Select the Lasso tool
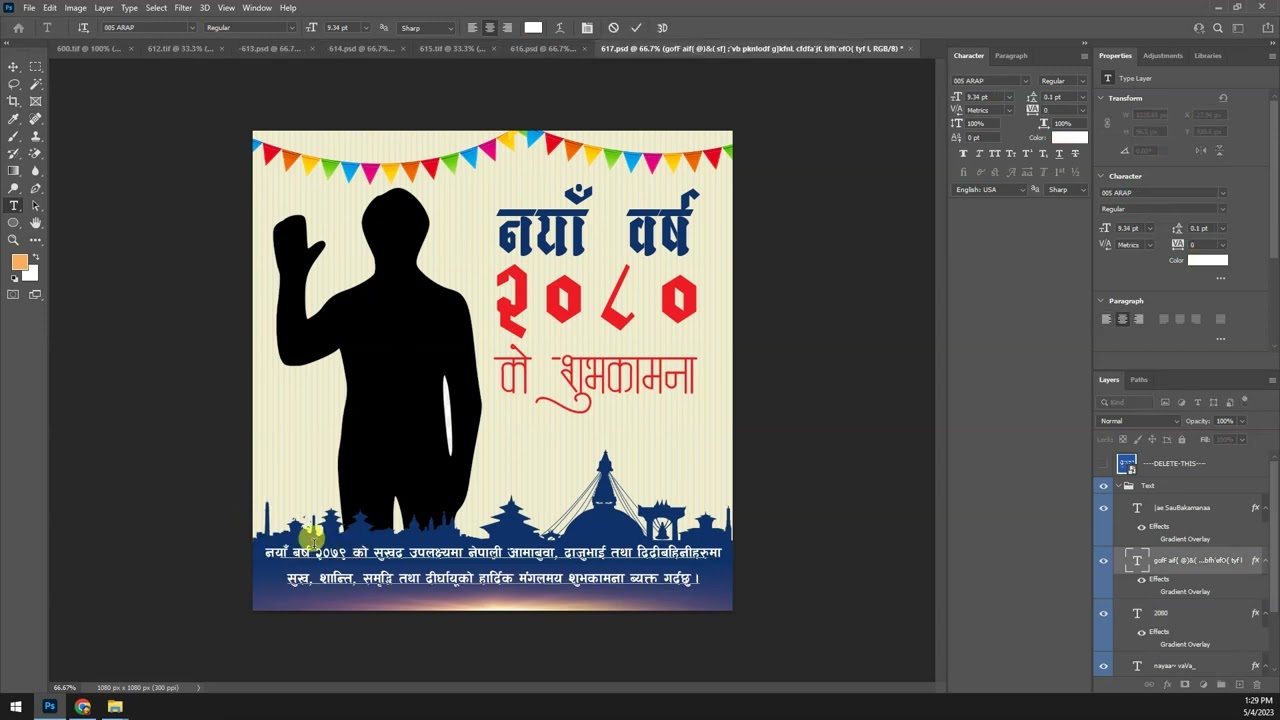 pos(13,84)
